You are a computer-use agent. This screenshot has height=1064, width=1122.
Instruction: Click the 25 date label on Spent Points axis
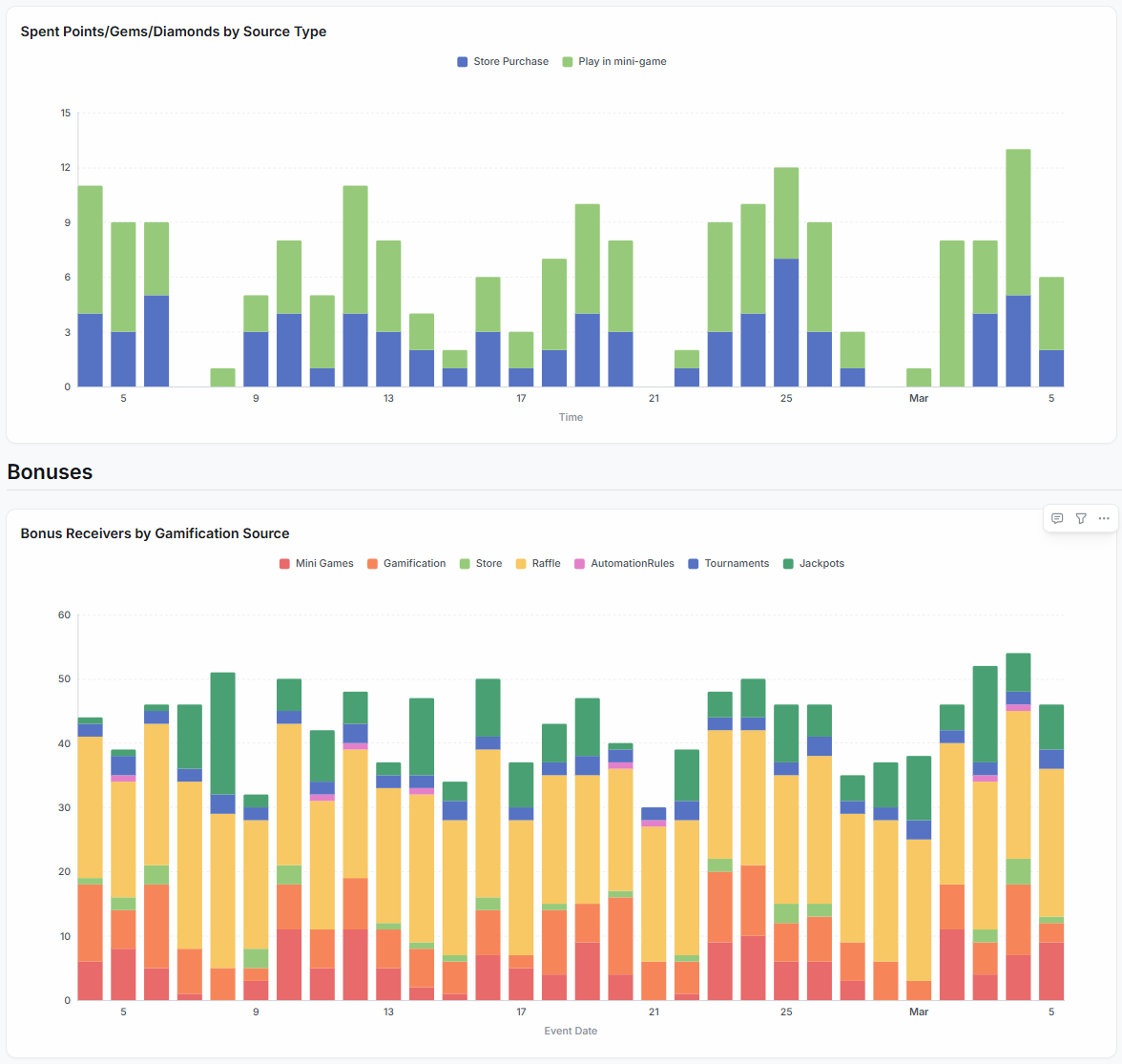coord(786,398)
